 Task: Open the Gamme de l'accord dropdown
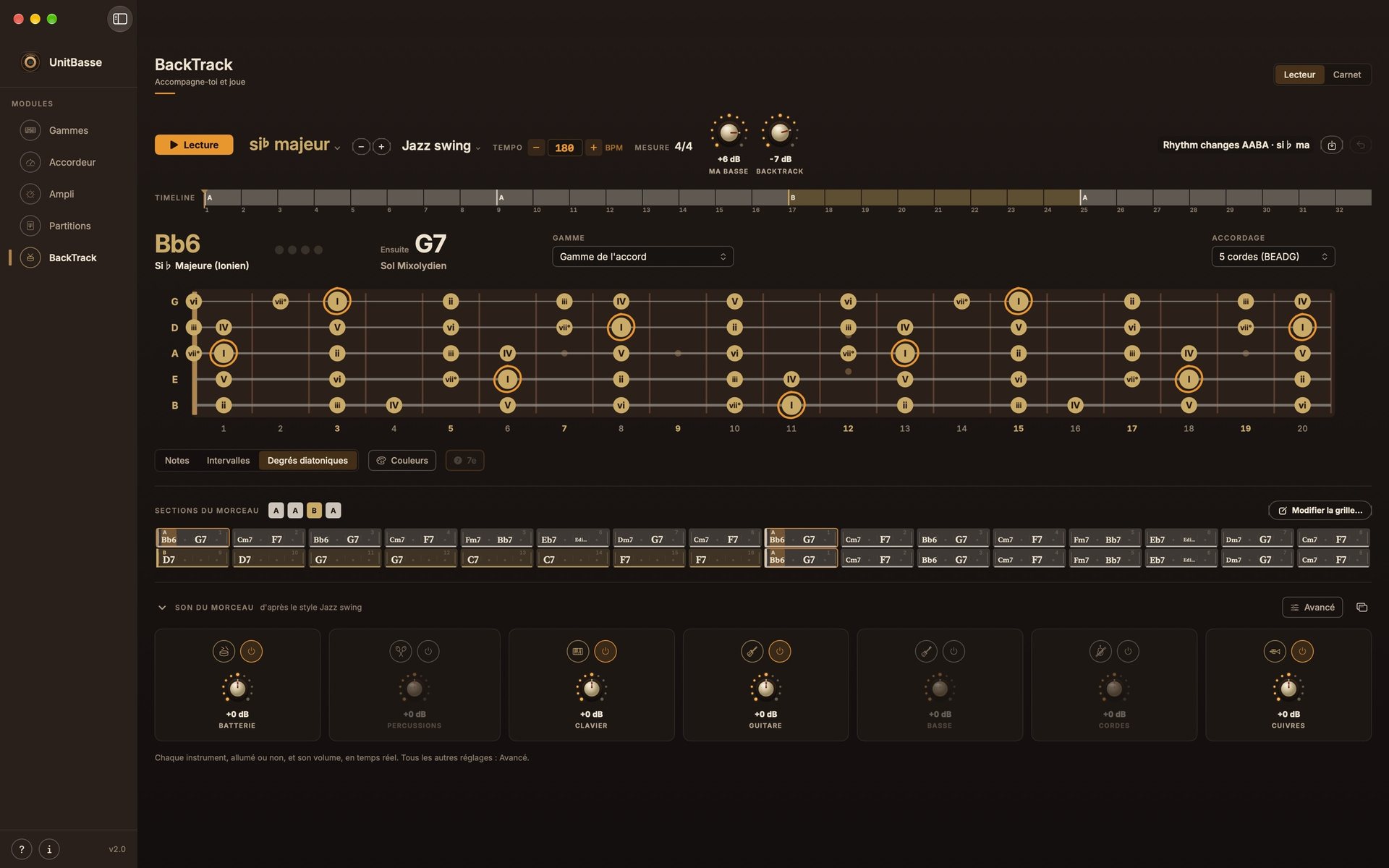[x=642, y=257]
